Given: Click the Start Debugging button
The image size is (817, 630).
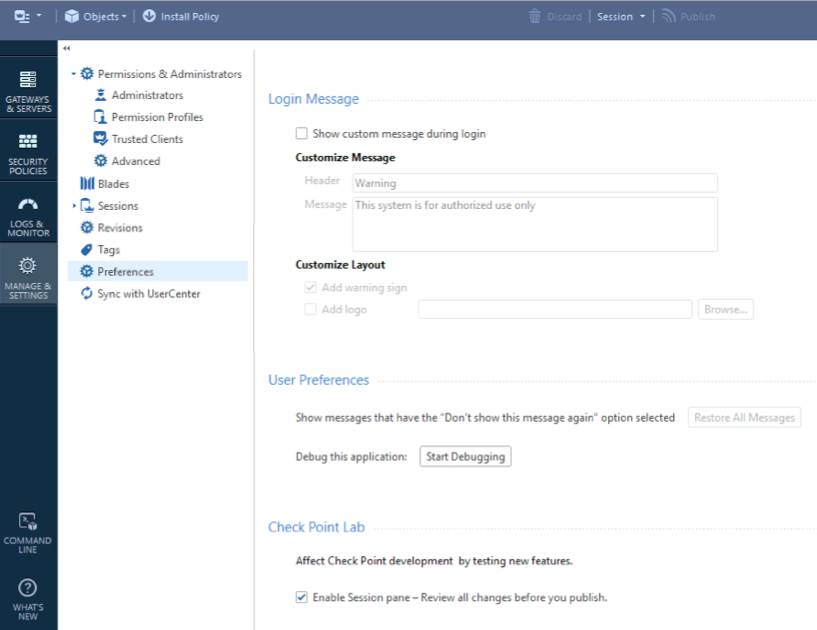Looking at the screenshot, I should [x=465, y=456].
